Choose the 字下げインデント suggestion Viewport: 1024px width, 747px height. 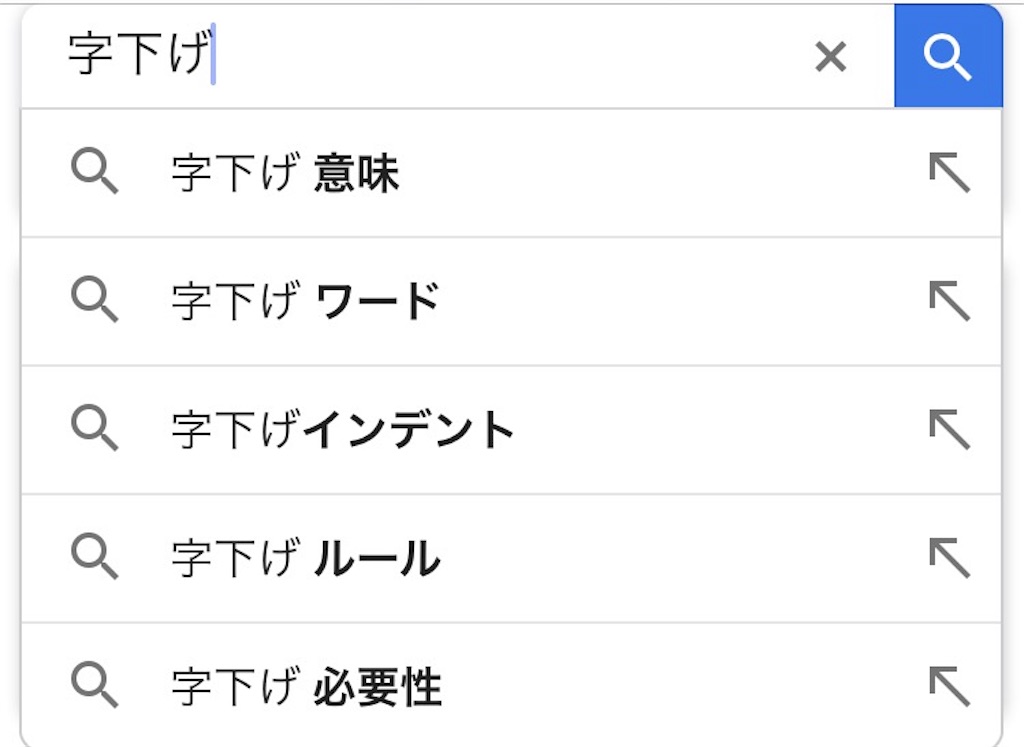point(511,430)
